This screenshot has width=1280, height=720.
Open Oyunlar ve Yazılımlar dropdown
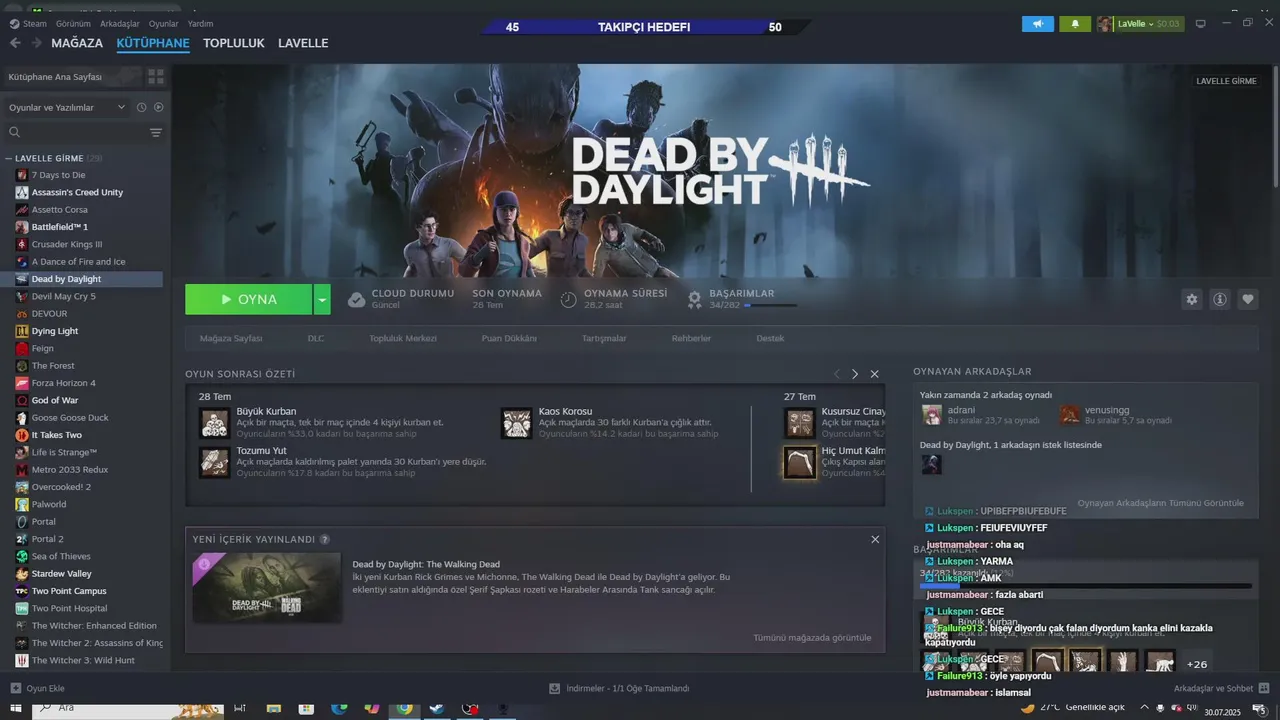click(67, 107)
